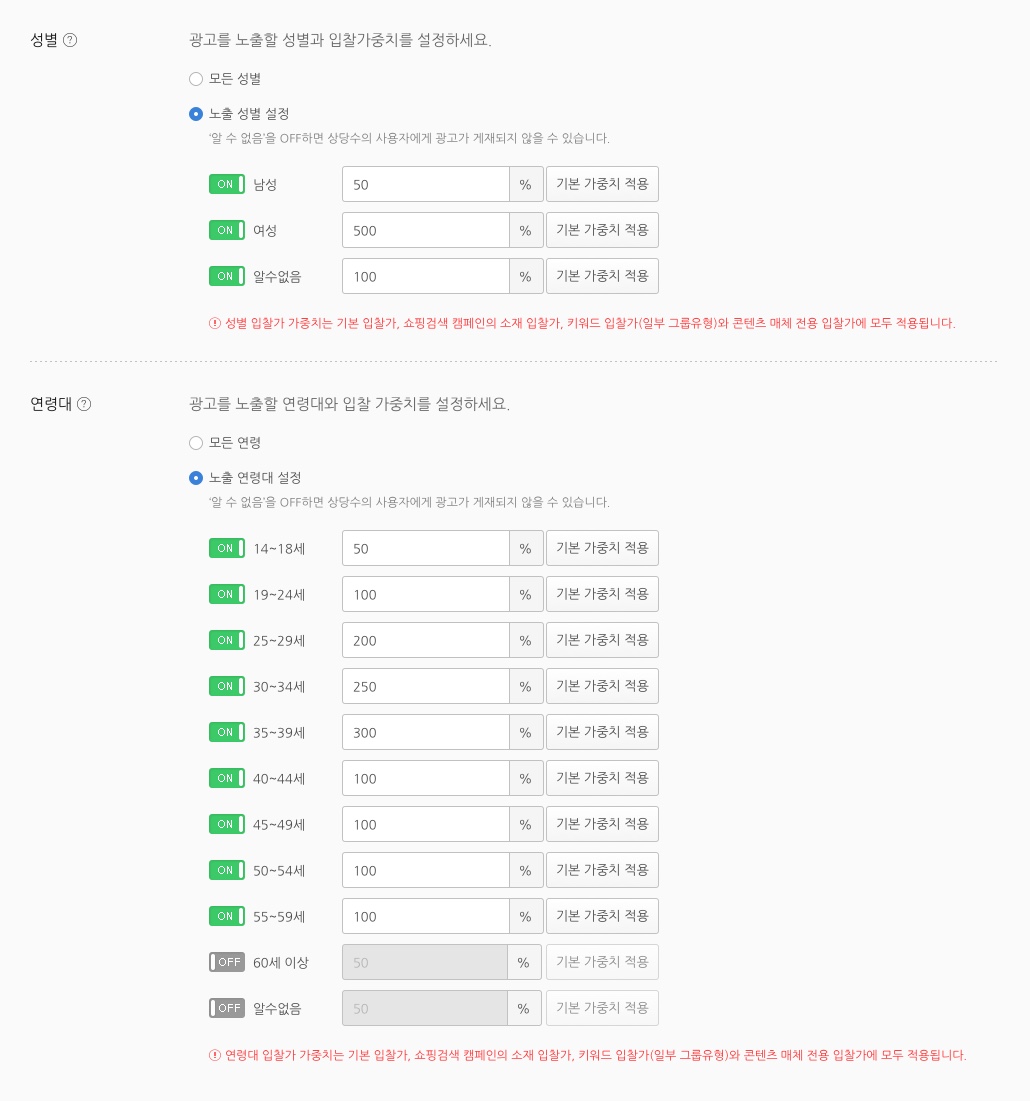This screenshot has height=1101, width=1030.
Task: Edit the 25~29세 weight field showing 200
Action: click(425, 640)
